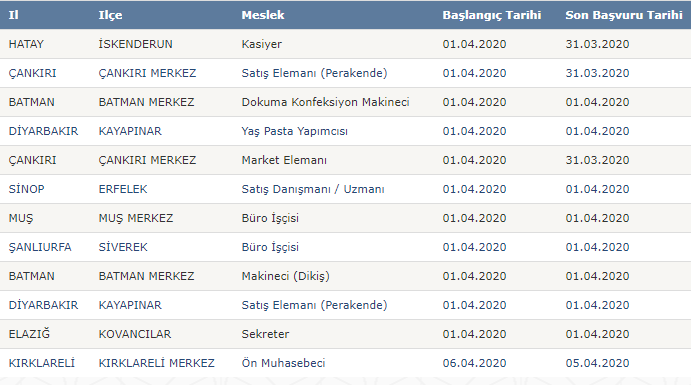Select the Meslek column header
This screenshot has width=691, height=385.
pos(263,15)
